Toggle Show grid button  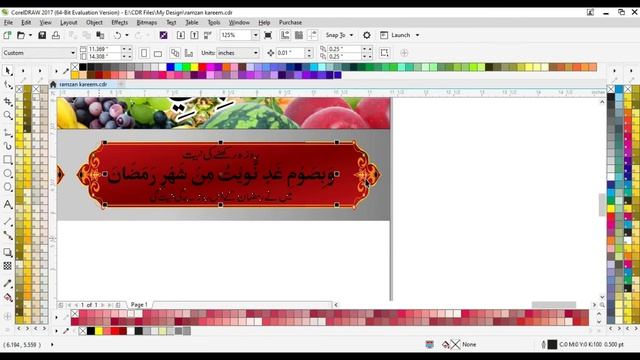299,36
